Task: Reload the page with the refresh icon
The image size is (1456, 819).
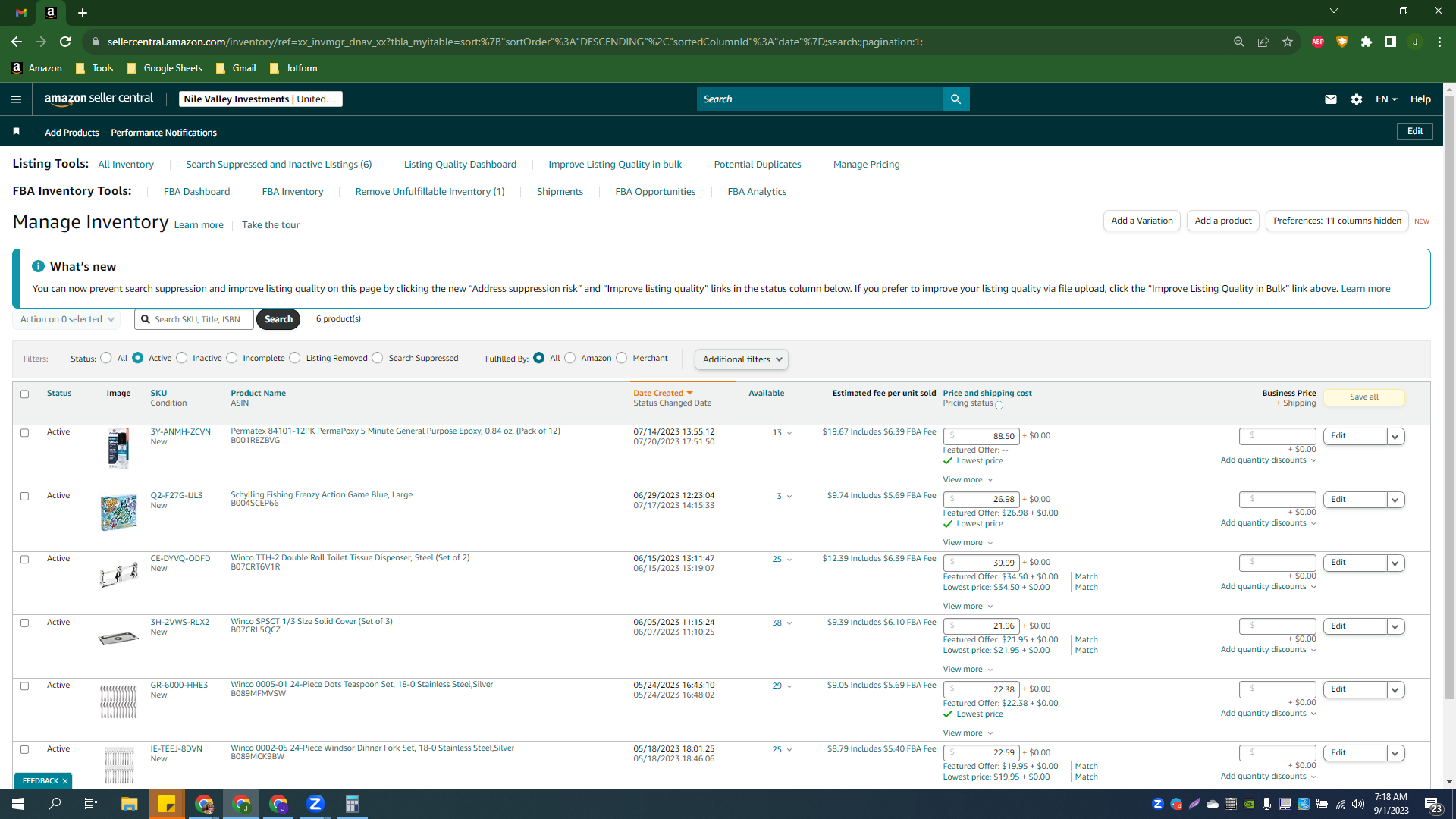Action: tap(65, 42)
